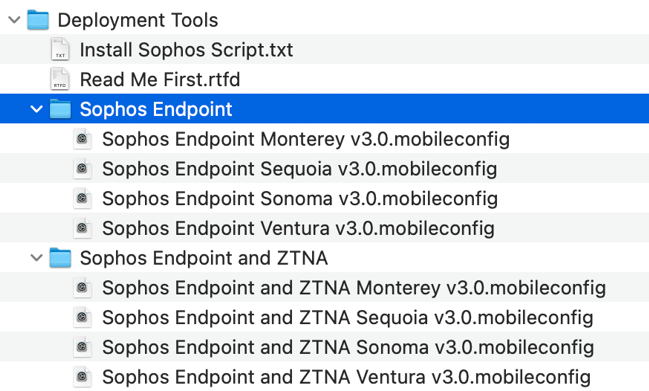Click the profile icon of Sophos Endpoint Monterey
649x391 pixels.
point(82,139)
